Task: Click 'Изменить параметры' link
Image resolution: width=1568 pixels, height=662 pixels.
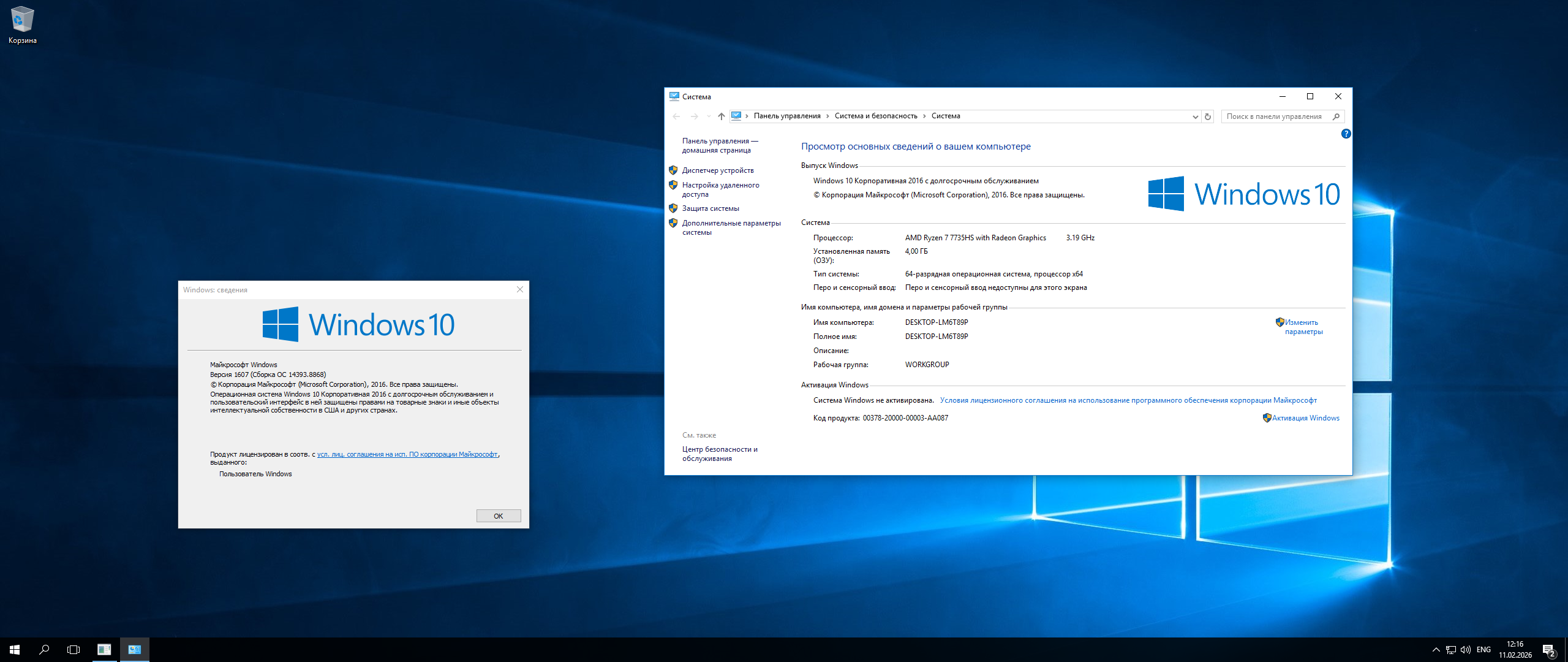Action: 1303,327
